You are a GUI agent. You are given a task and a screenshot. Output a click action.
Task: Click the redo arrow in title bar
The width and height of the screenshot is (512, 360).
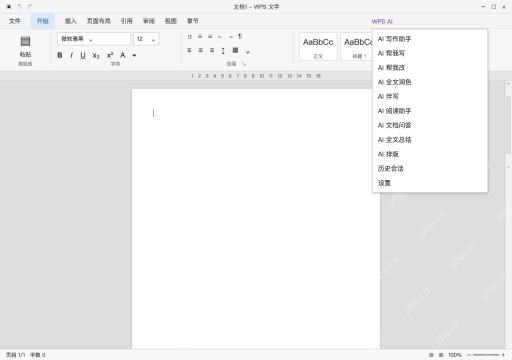coord(30,7)
